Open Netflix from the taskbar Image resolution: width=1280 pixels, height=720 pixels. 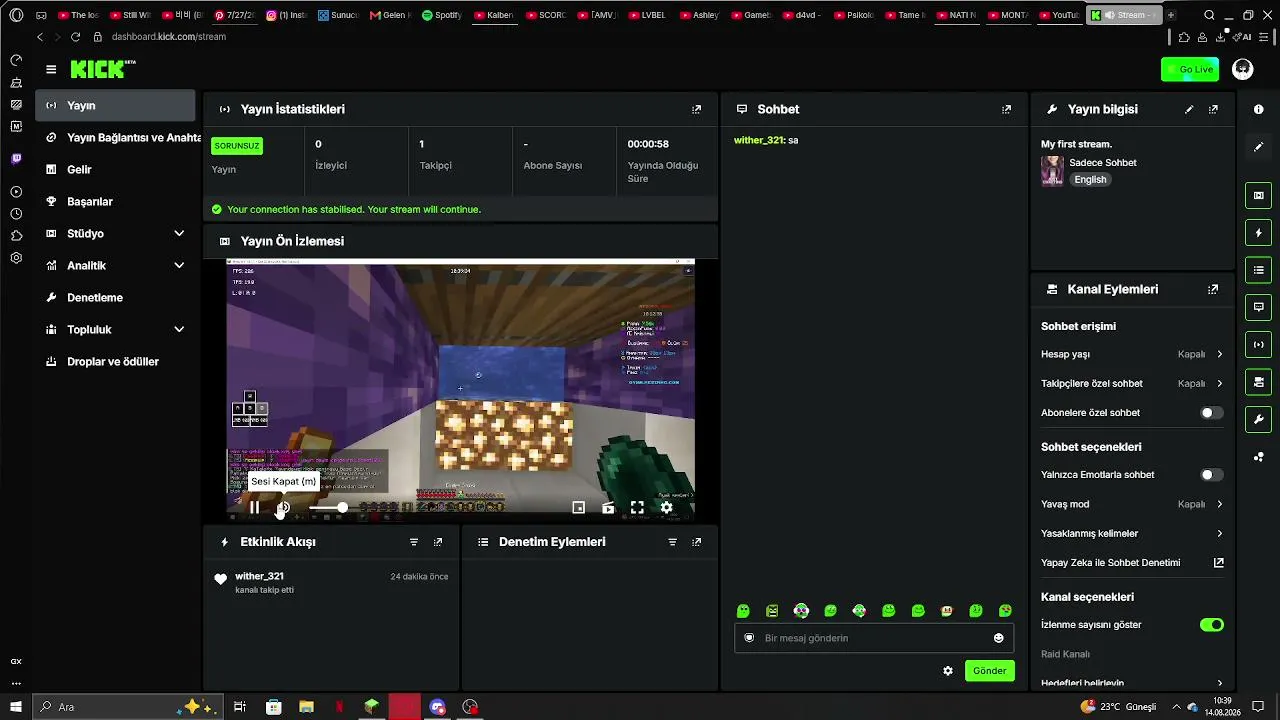(x=339, y=707)
